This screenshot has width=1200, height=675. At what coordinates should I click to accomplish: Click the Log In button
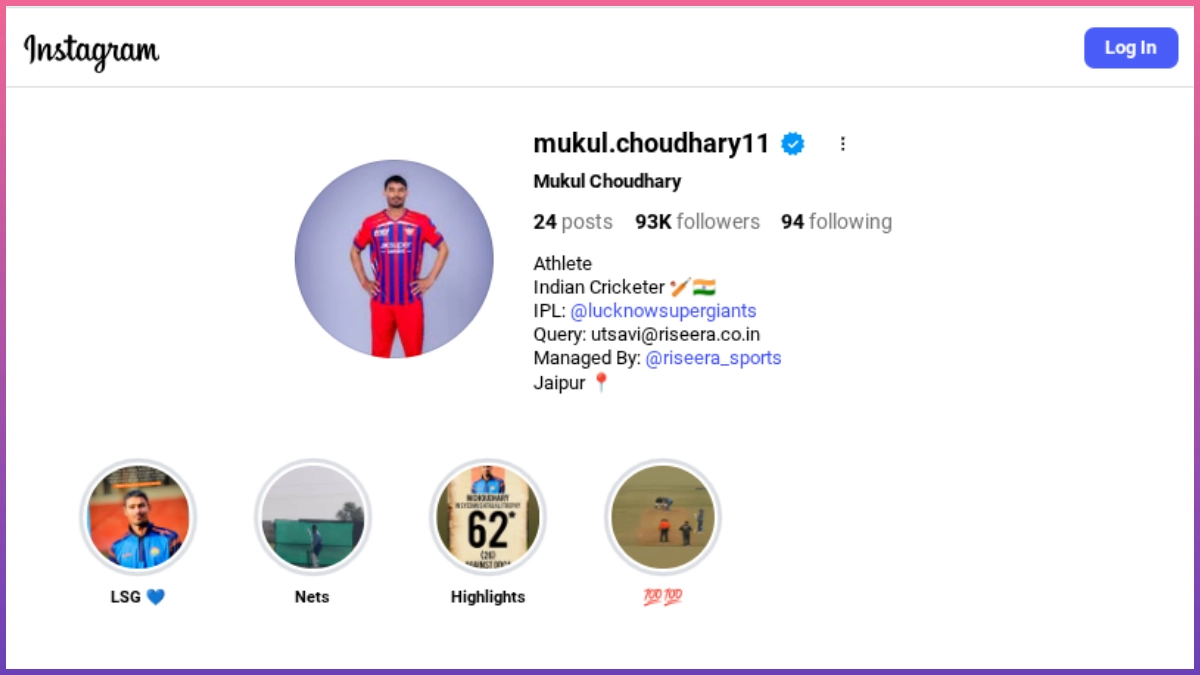[1131, 47]
